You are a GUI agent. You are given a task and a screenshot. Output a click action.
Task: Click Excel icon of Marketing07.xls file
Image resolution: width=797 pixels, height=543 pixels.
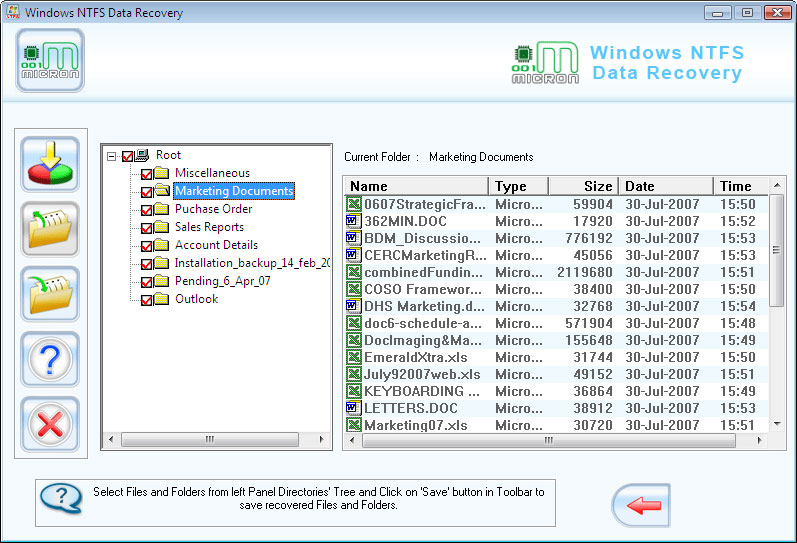354,425
